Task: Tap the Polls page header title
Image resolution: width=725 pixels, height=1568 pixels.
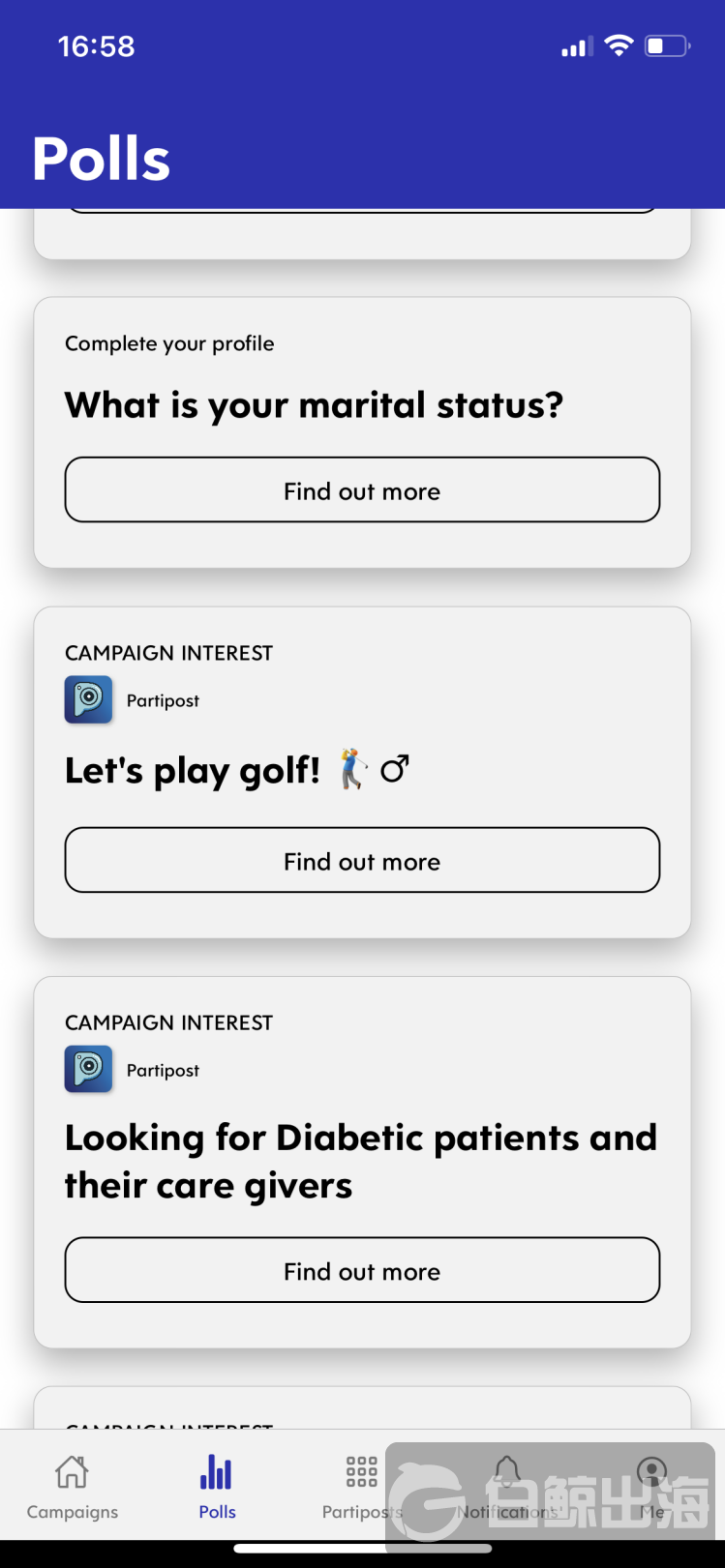Action: tap(102, 159)
